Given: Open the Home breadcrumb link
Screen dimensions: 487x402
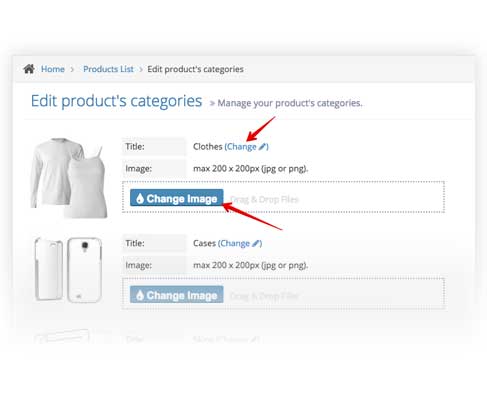Looking at the screenshot, I should (x=53, y=69).
